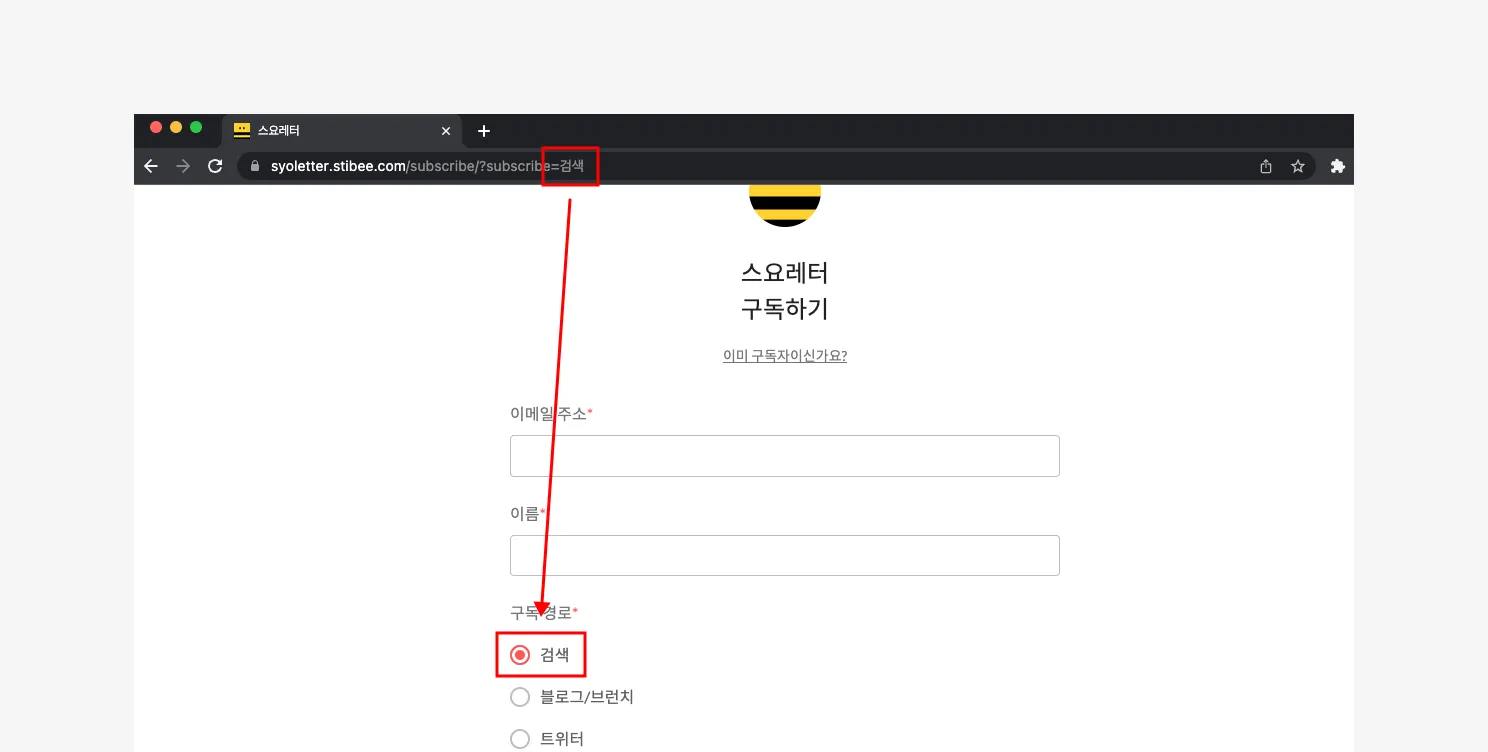The height and width of the screenshot is (752, 1488).
Task: Select the 검색 radio option
Action: coord(520,655)
